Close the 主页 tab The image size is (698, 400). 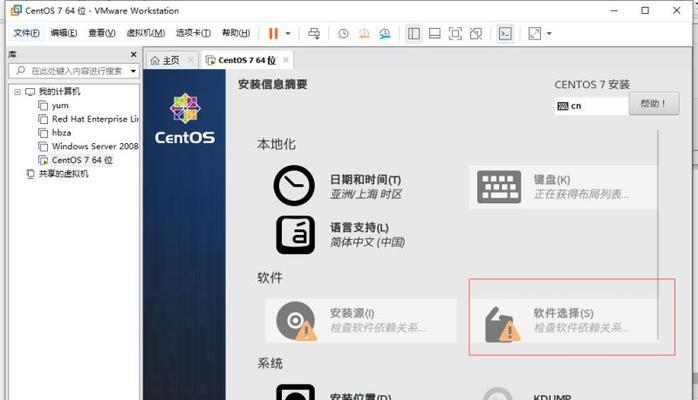pos(191,60)
